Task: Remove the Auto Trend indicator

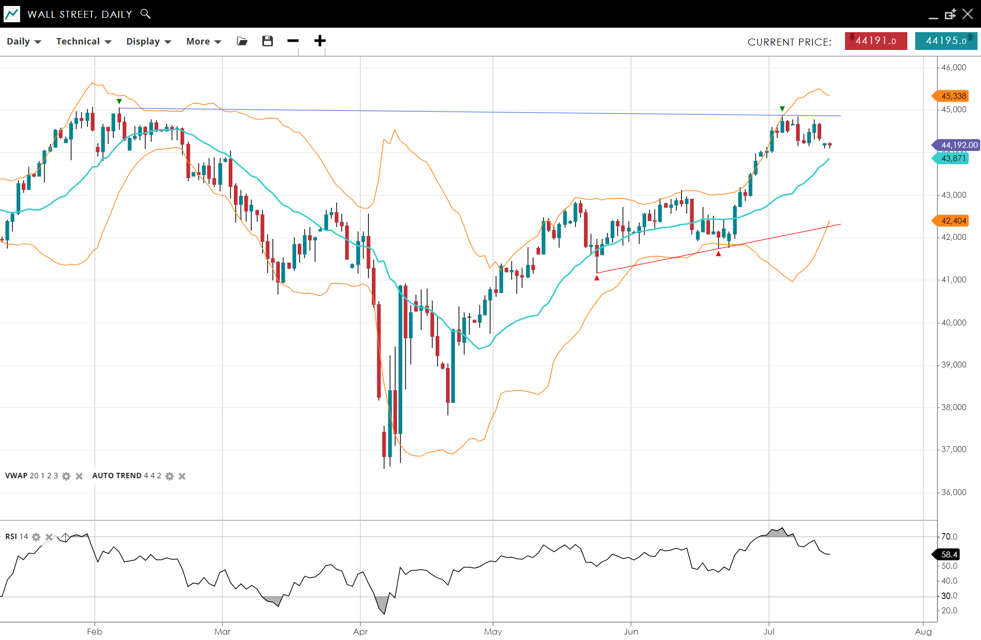Action: pyautogui.click(x=182, y=476)
